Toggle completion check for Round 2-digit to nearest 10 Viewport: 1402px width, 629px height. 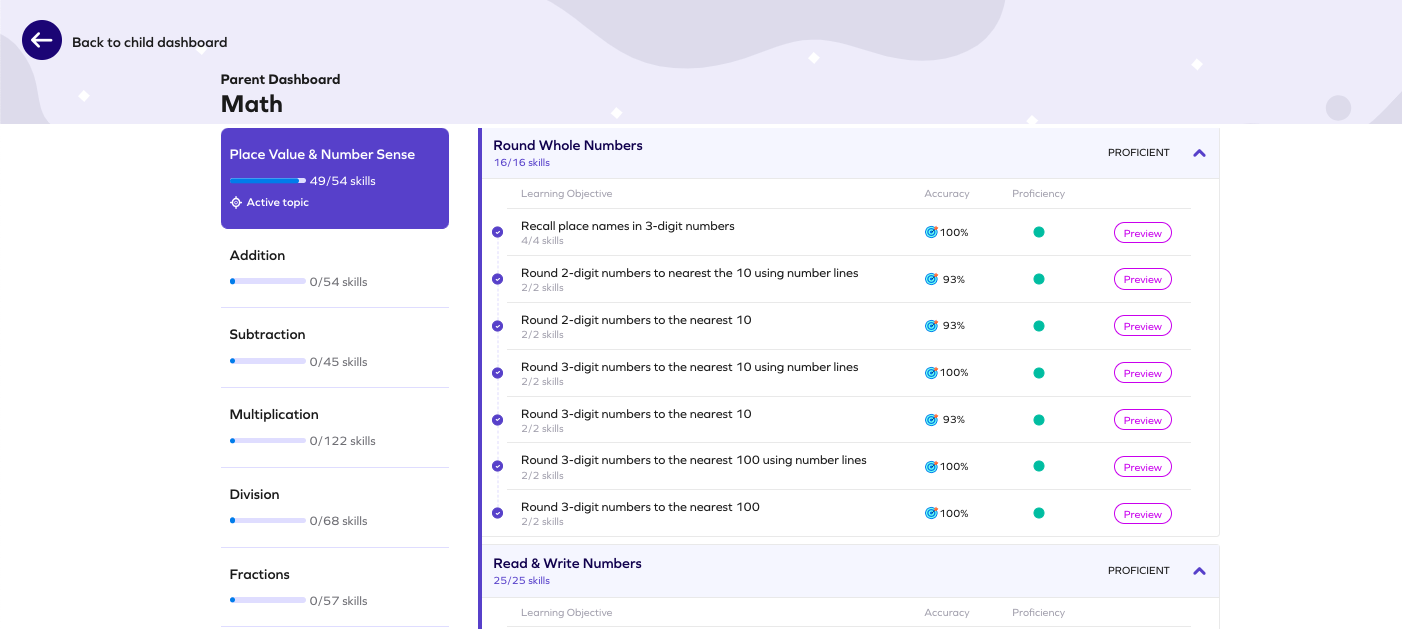coord(497,325)
